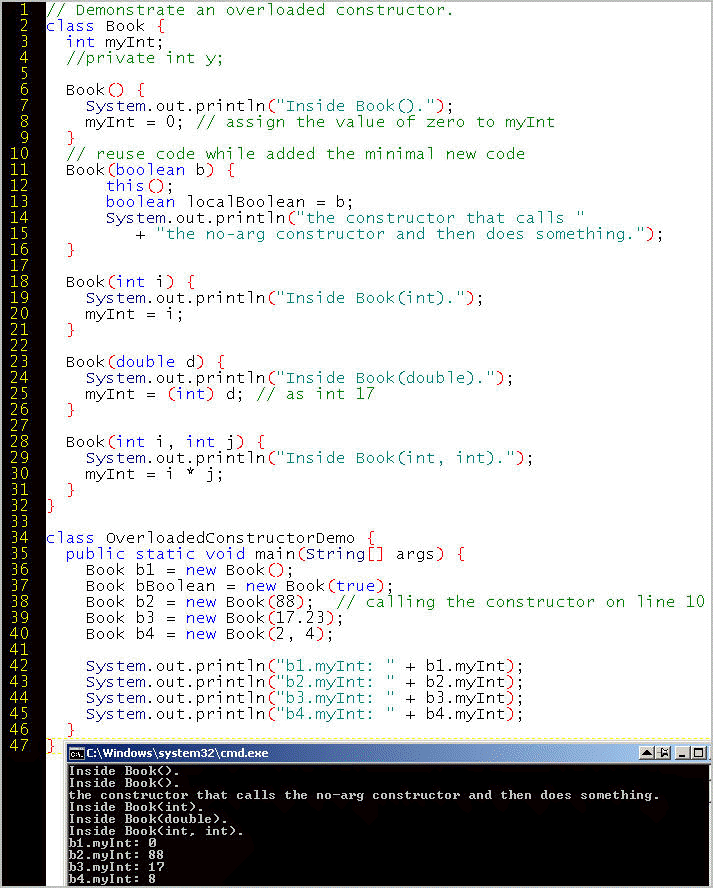Click the closing brace on line 32
Viewport: 713px width, 888px height.
(50, 505)
